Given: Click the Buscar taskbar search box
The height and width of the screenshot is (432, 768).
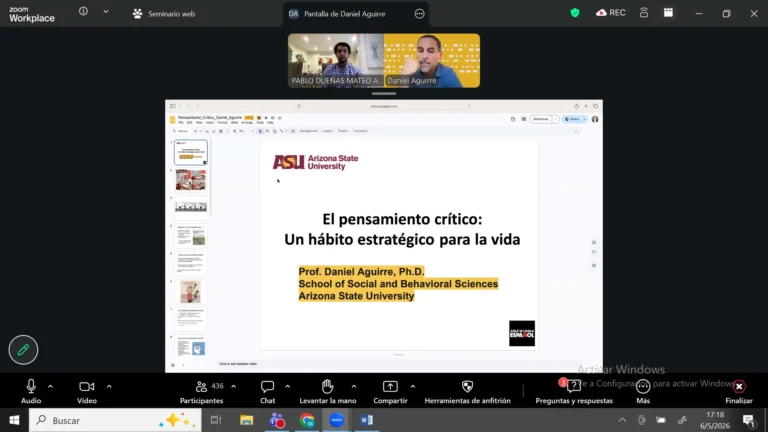Looking at the screenshot, I should click(x=115, y=420).
